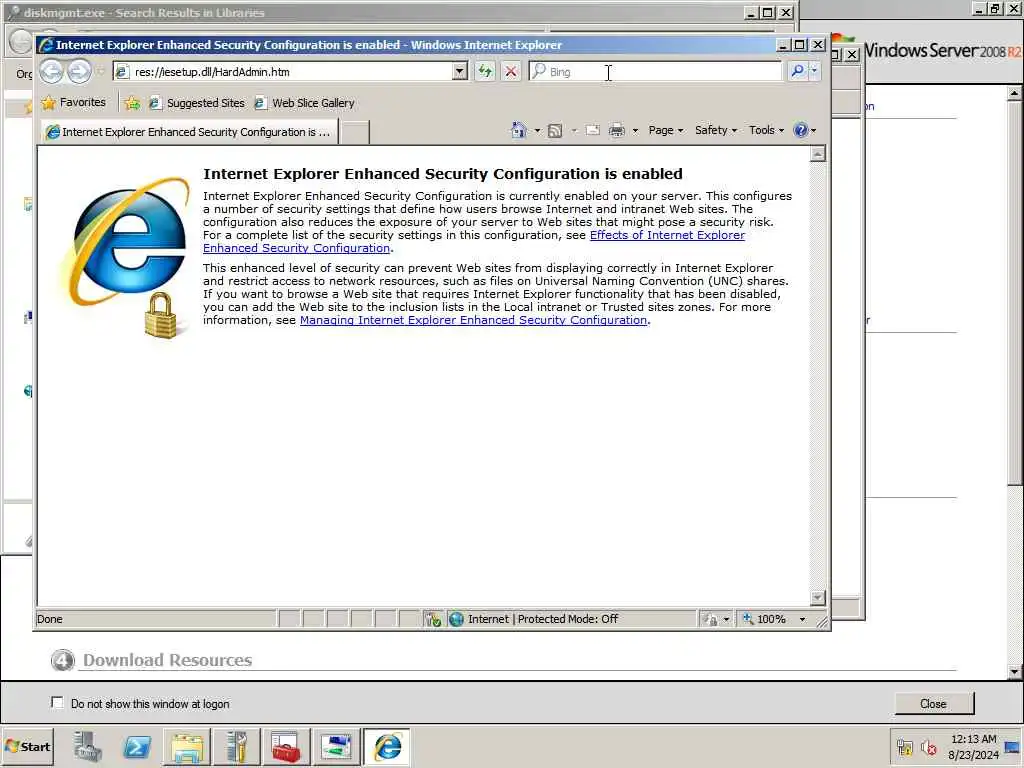Open Windows Explorer from the taskbar

point(187,747)
